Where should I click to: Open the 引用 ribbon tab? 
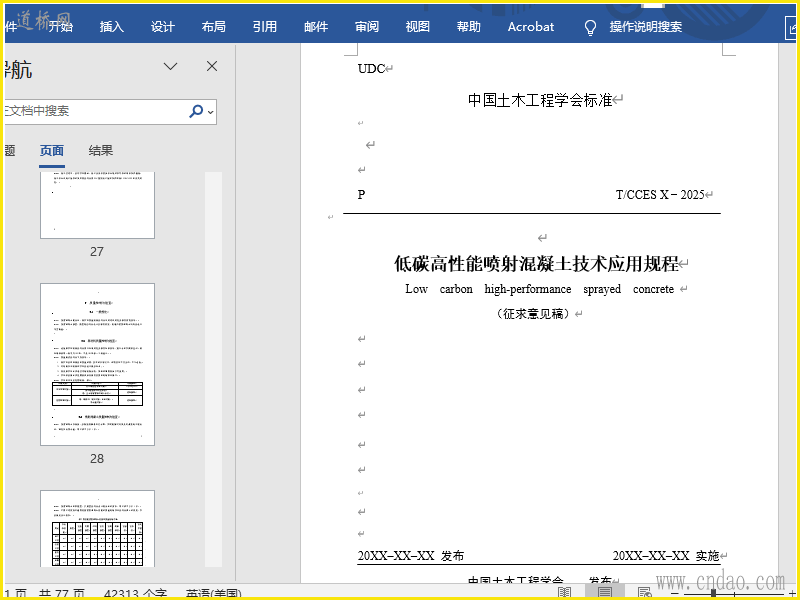[265, 27]
